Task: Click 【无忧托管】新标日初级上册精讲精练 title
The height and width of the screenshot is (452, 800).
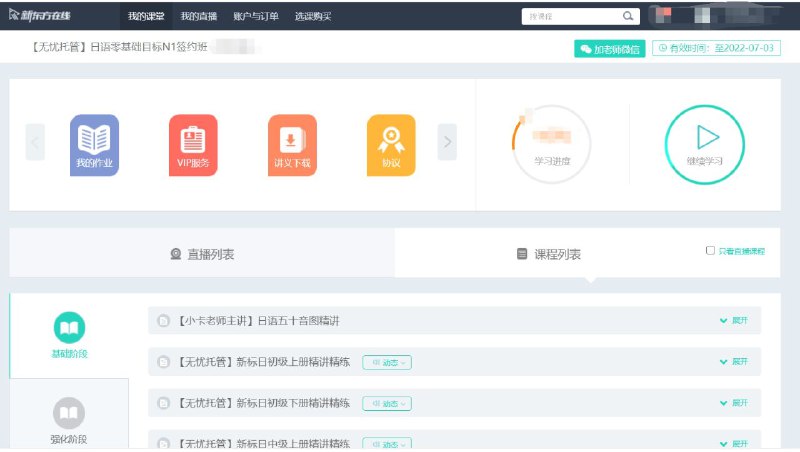Action: pyautogui.click(x=263, y=362)
